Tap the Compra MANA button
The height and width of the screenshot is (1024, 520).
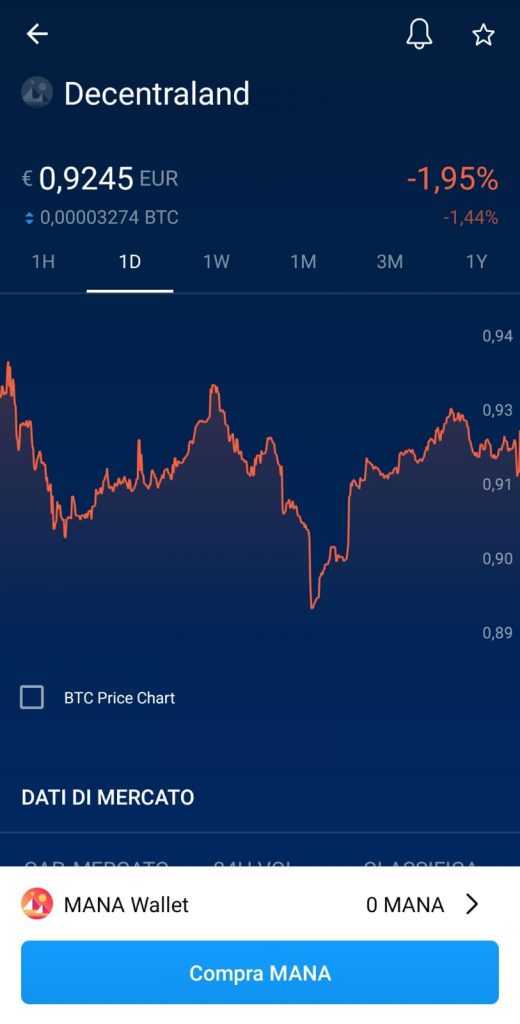click(260, 973)
